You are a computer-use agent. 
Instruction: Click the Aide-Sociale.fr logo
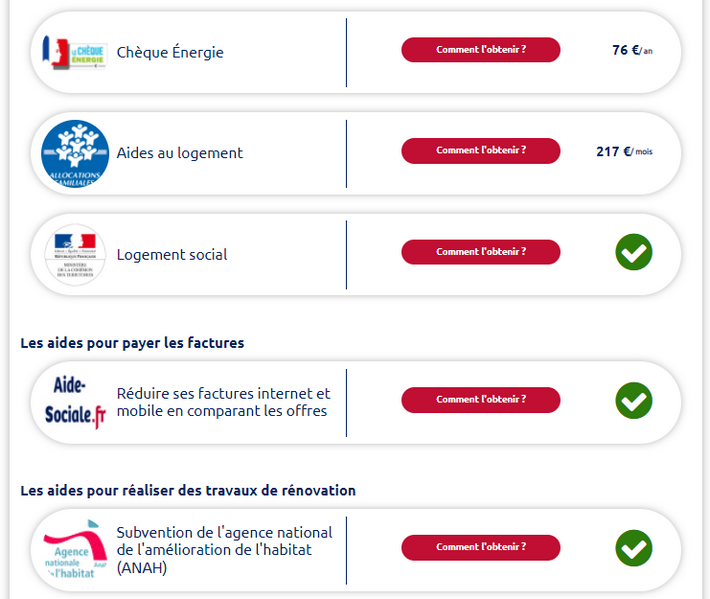click(75, 402)
